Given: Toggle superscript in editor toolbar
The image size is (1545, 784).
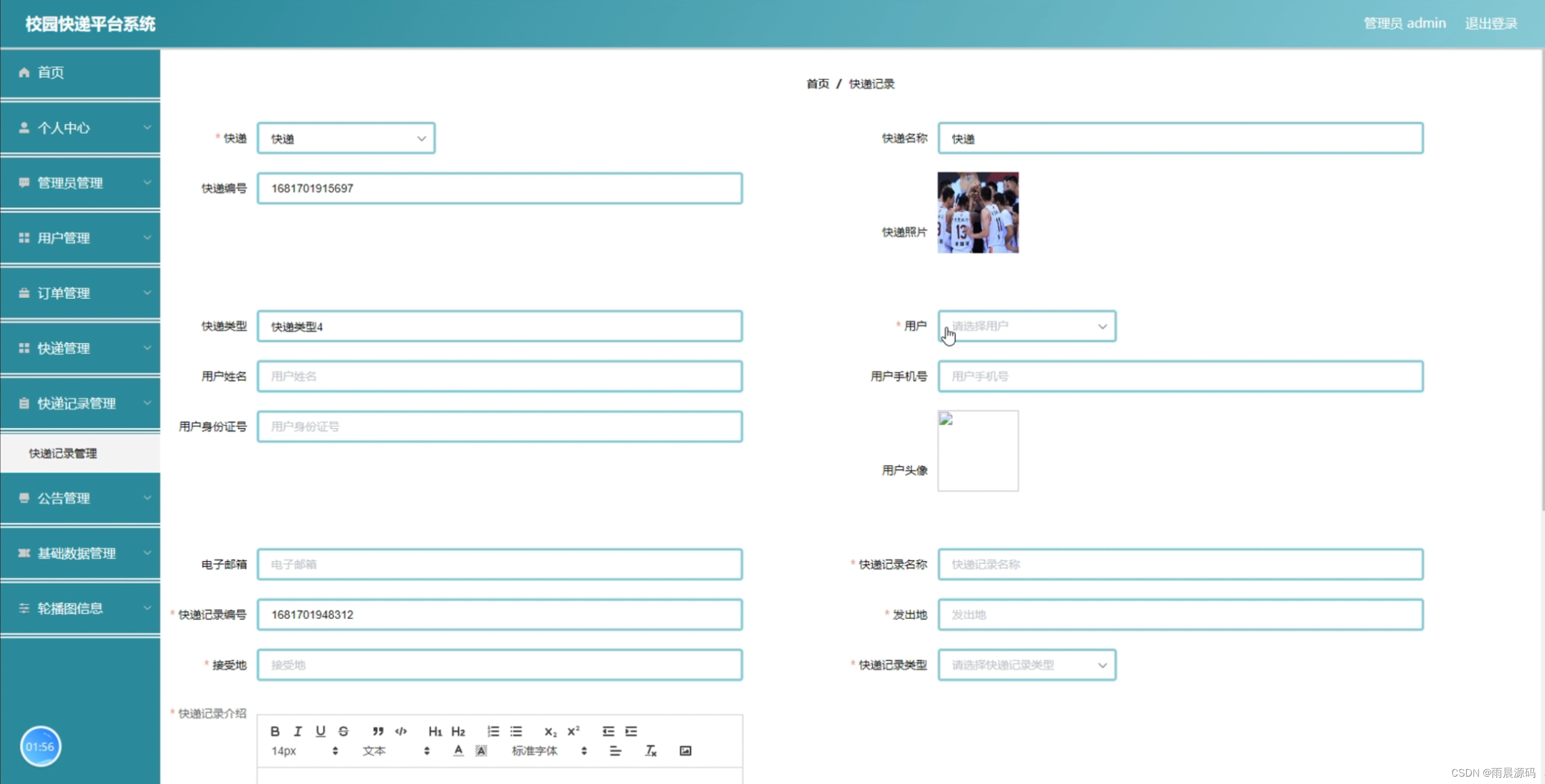Looking at the screenshot, I should click(574, 731).
